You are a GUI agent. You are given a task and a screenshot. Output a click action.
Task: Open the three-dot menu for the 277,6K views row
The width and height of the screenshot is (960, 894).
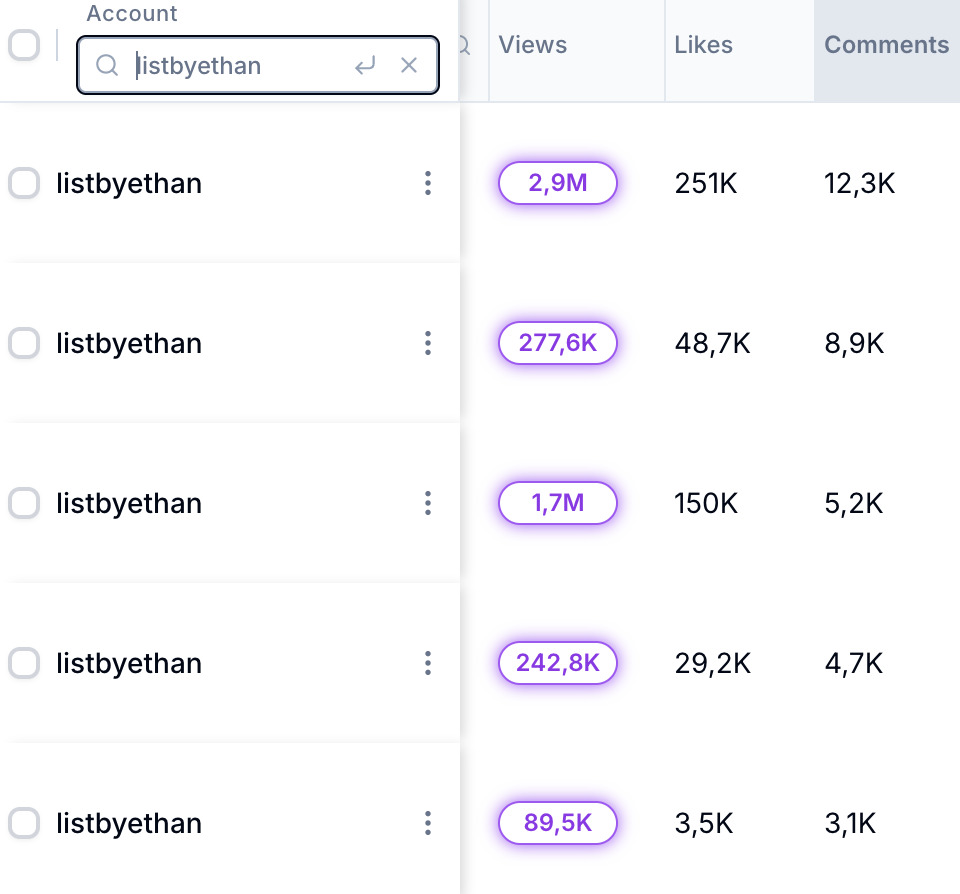pyautogui.click(x=428, y=343)
